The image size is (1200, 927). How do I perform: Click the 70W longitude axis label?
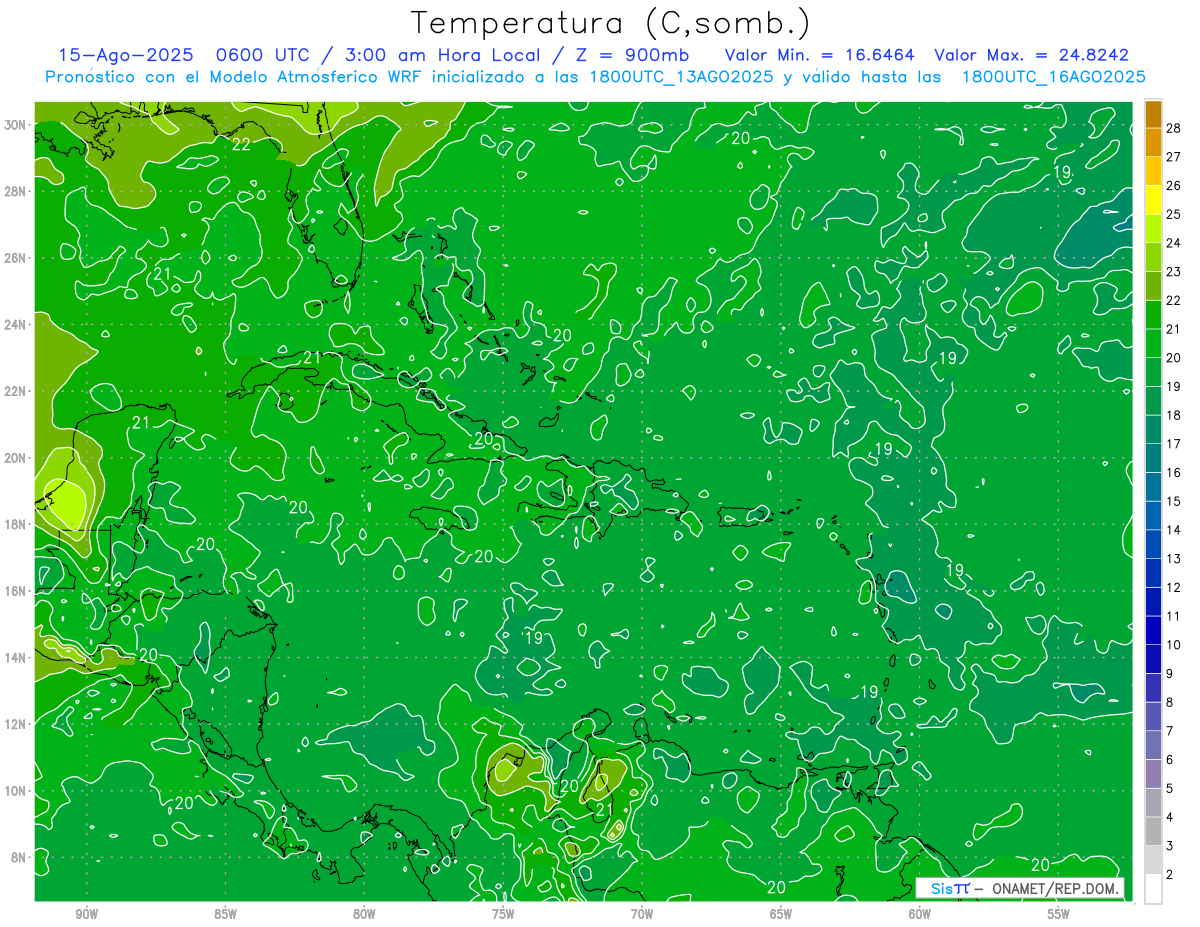click(642, 916)
